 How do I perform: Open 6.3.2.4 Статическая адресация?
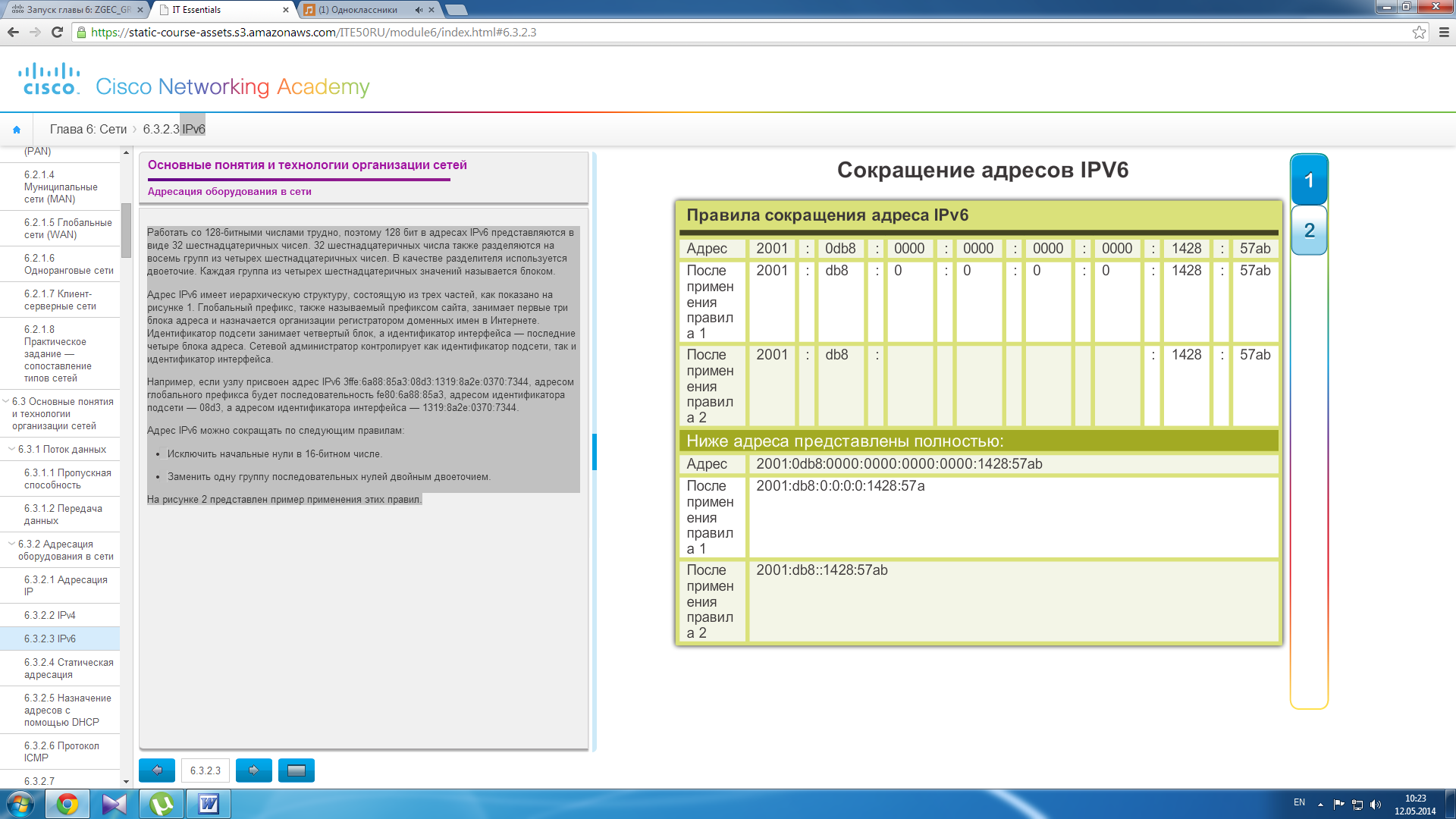pyautogui.click(x=60, y=668)
